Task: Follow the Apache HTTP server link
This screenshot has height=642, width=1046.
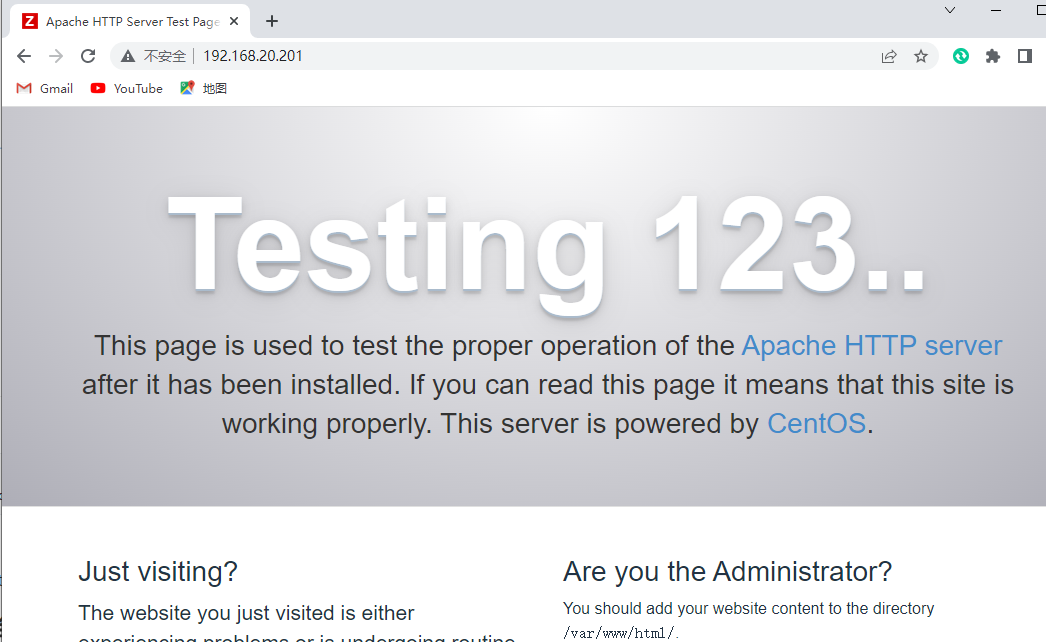Action: point(871,346)
